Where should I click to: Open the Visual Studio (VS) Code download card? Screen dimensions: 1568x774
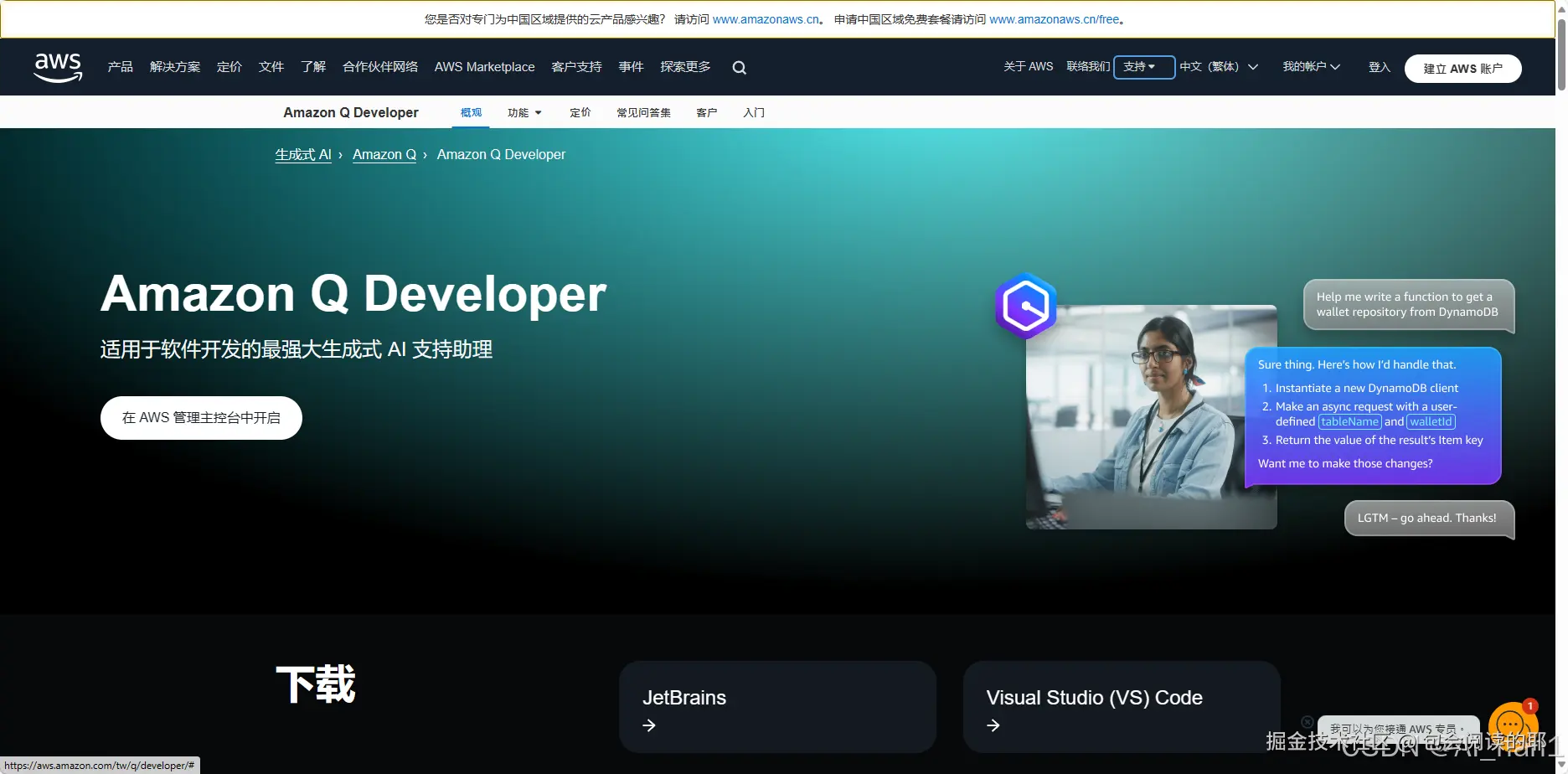pyautogui.click(x=1122, y=707)
